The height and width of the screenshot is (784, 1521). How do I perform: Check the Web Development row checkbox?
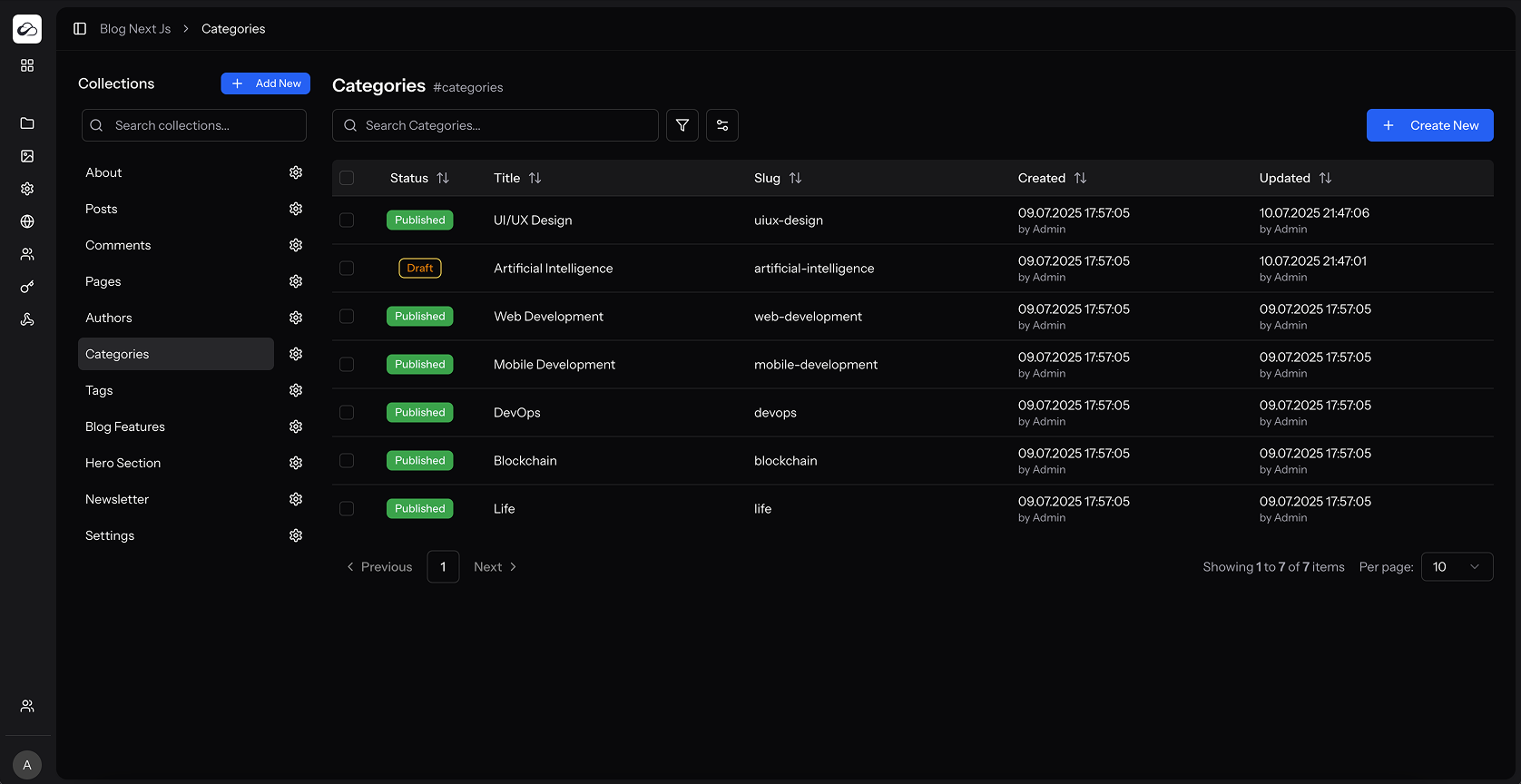point(347,316)
